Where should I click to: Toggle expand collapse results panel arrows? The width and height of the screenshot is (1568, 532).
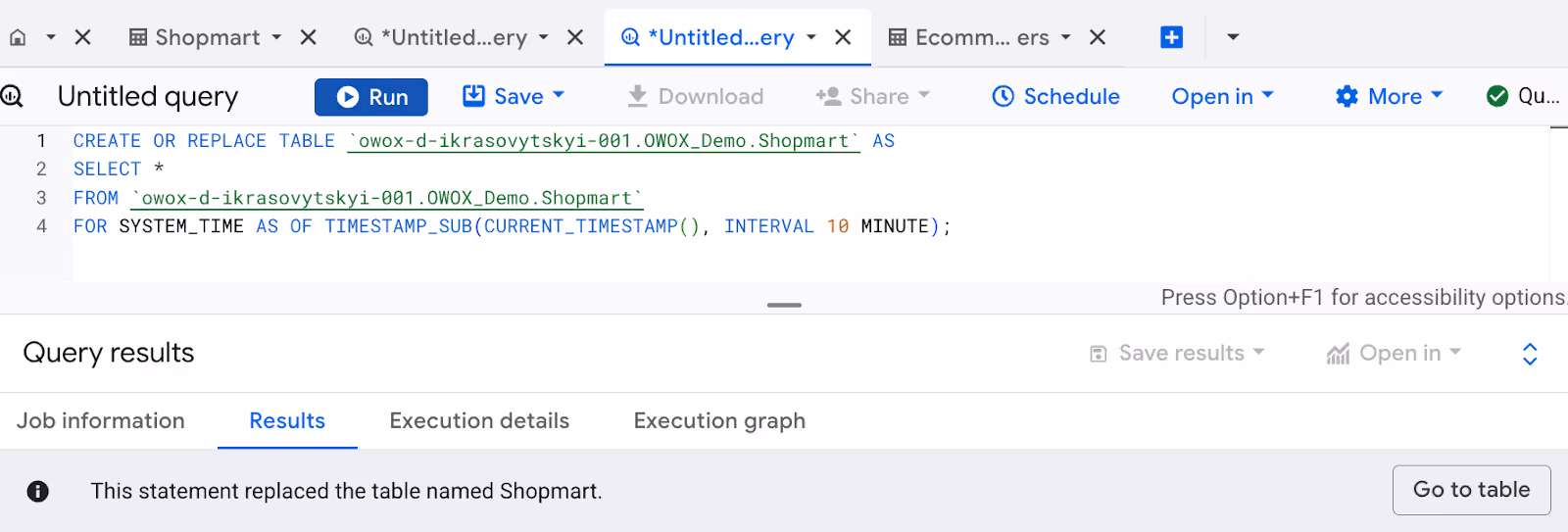pos(1530,354)
